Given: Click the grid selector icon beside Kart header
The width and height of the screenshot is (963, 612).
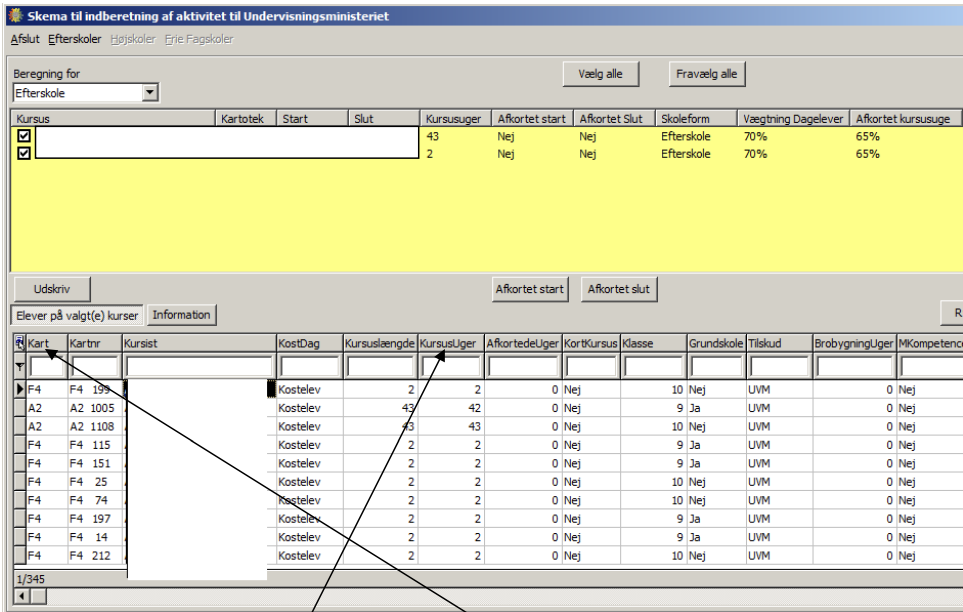Looking at the screenshot, I should (x=20, y=343).
